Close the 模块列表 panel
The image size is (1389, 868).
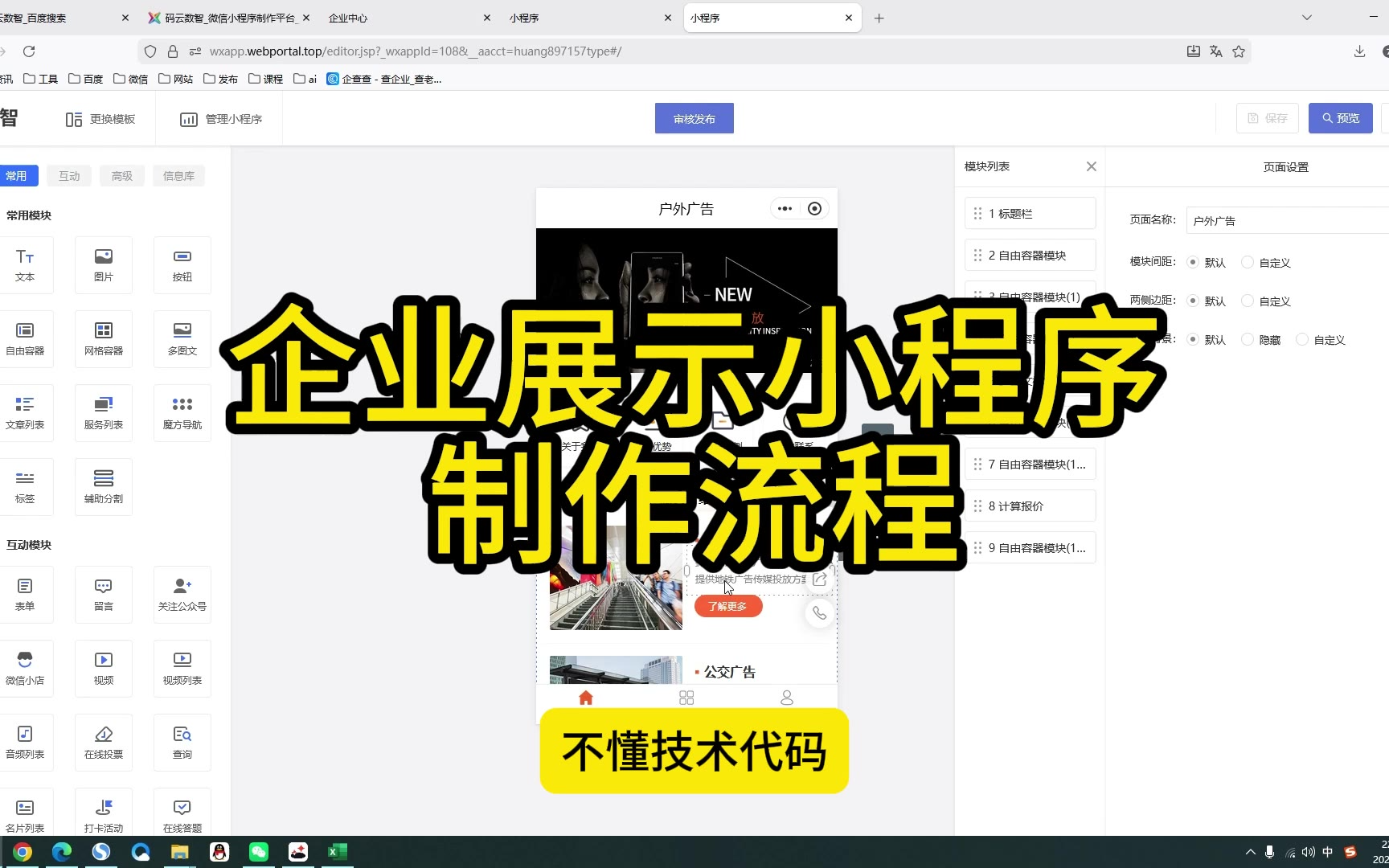[1091, 166]
